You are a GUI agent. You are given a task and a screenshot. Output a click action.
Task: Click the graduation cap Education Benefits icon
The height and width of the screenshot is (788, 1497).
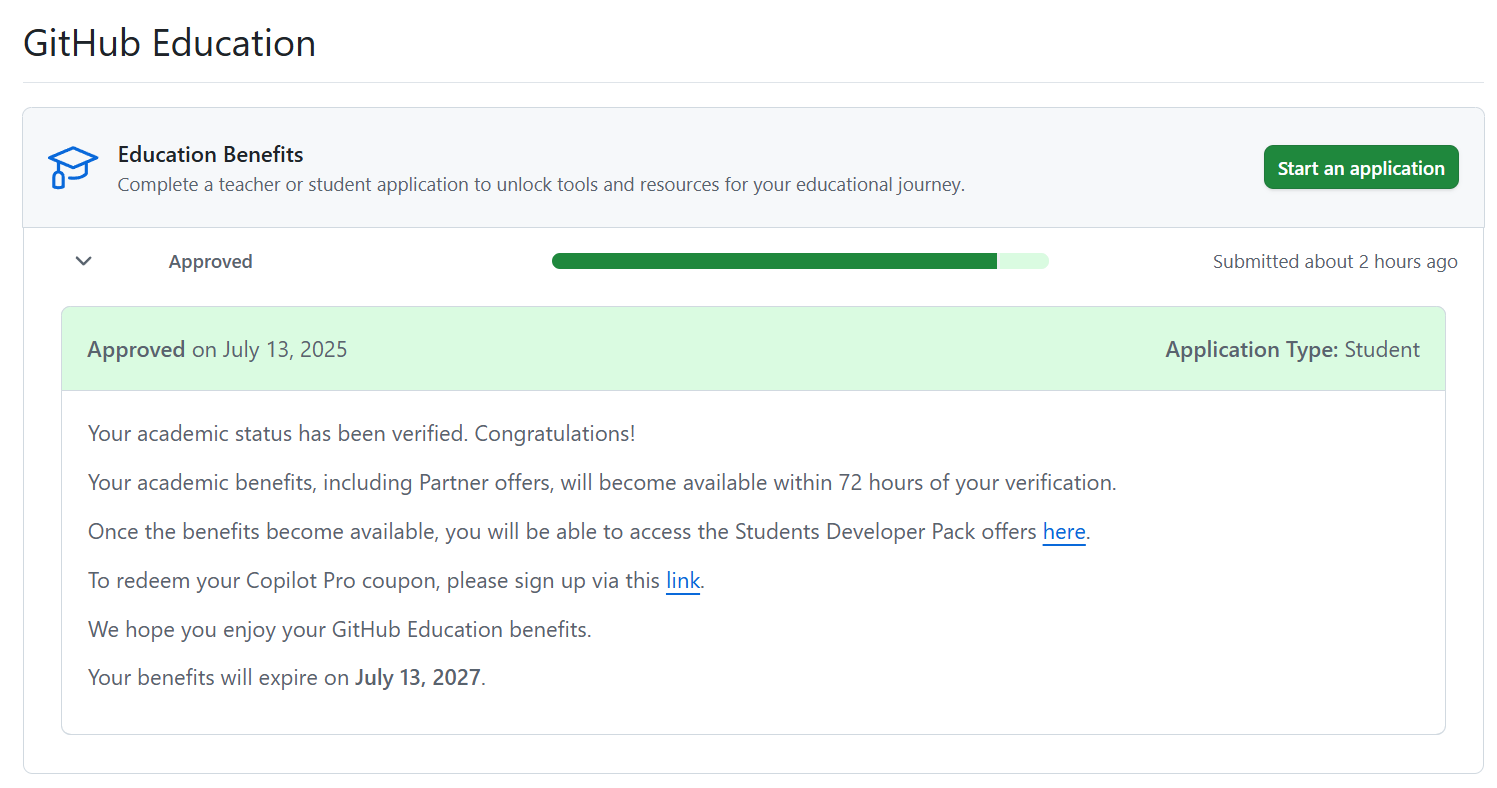tap(73, 167)
